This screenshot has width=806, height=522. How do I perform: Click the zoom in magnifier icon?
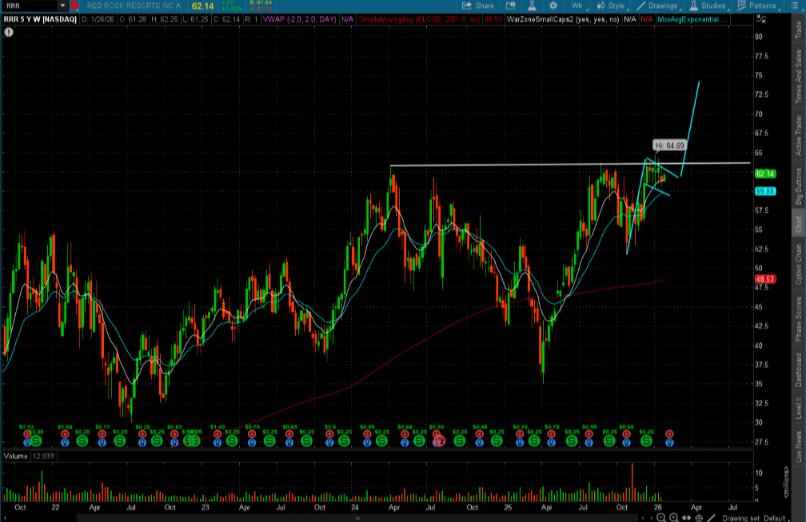coord(674,517)
